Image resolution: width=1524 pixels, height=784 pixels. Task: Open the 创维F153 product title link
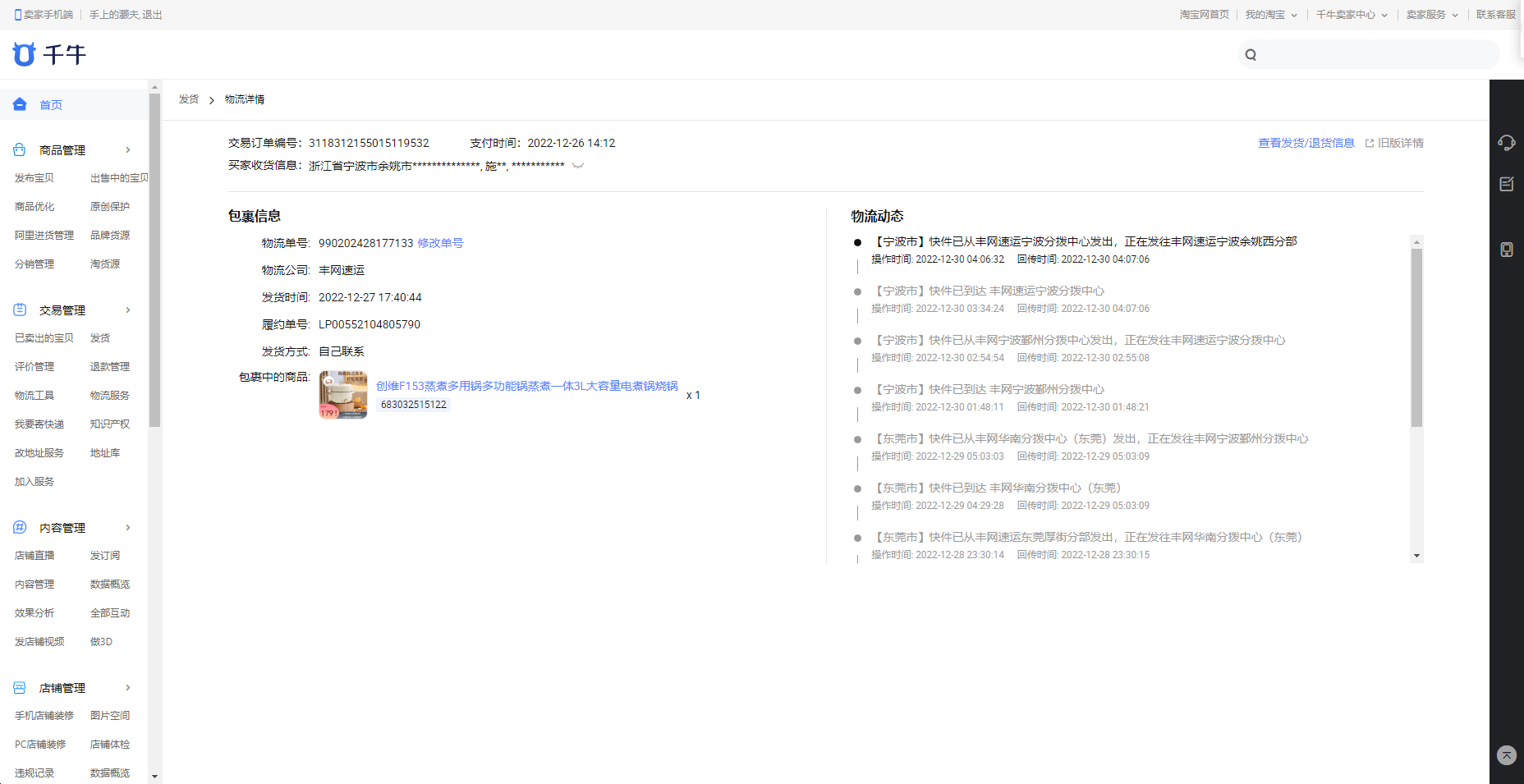click(527, 386)
